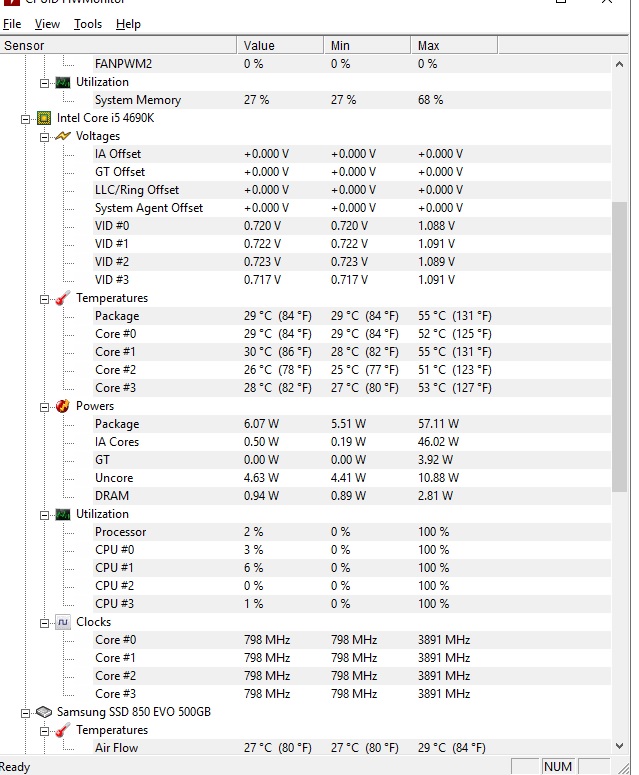Open the Tools menu
The image size is (639, 775).
(x=88, y=23)
